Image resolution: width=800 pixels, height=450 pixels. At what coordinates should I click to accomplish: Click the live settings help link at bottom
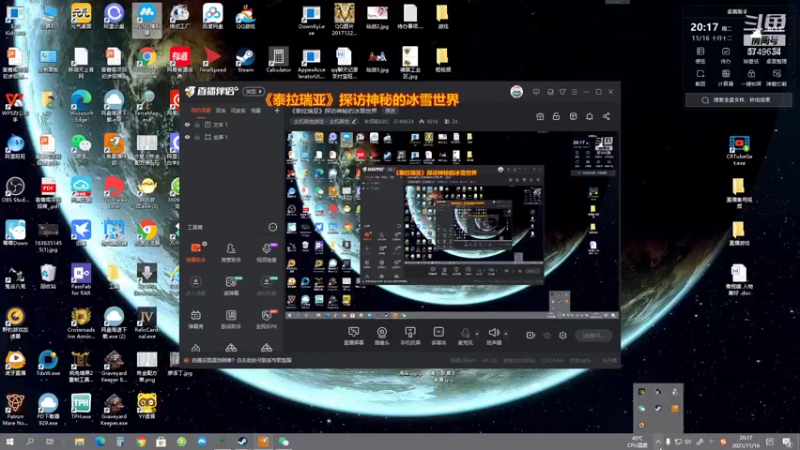click(x=241, y=360)
